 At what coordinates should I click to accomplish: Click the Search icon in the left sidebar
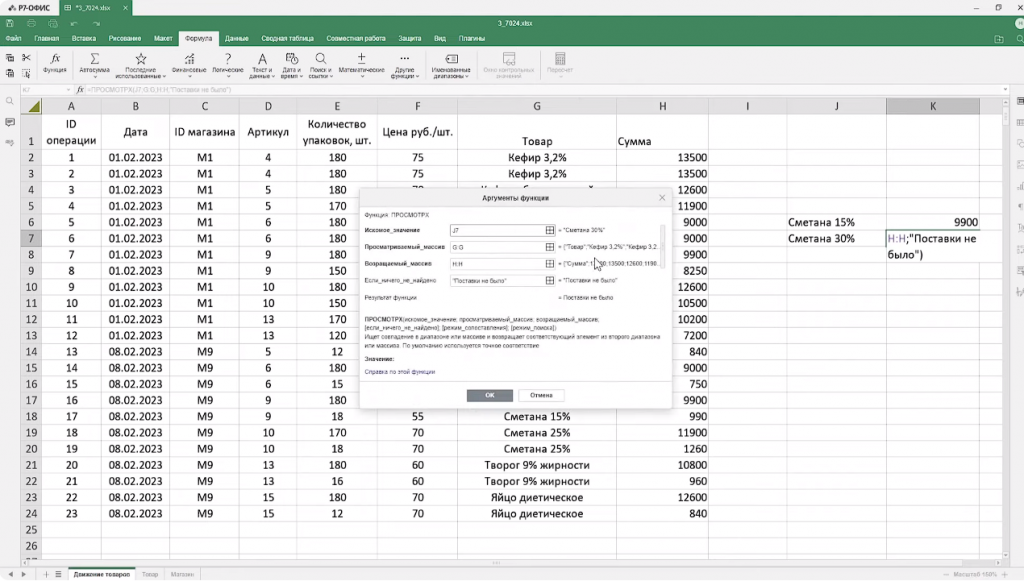coord(10,101)
